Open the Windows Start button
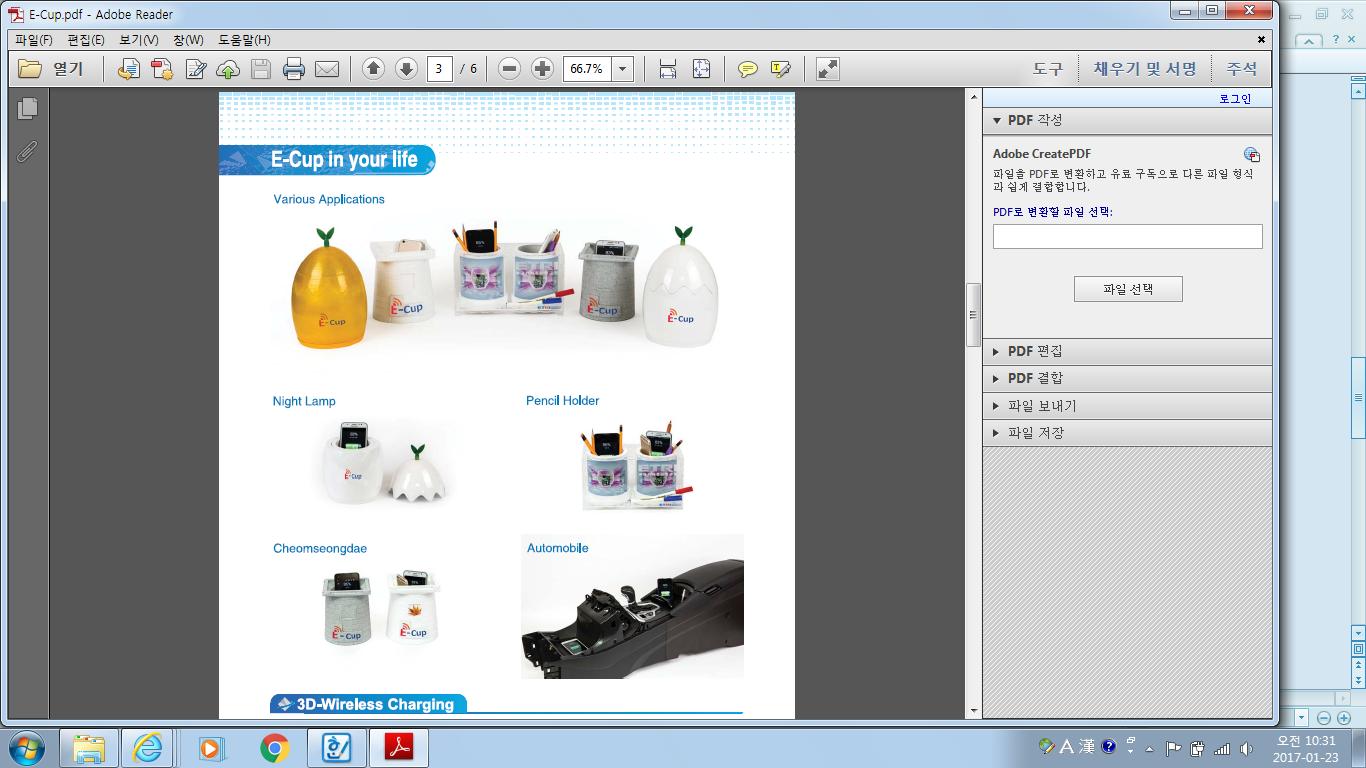Screen dimensions: 1366x768 25,747
